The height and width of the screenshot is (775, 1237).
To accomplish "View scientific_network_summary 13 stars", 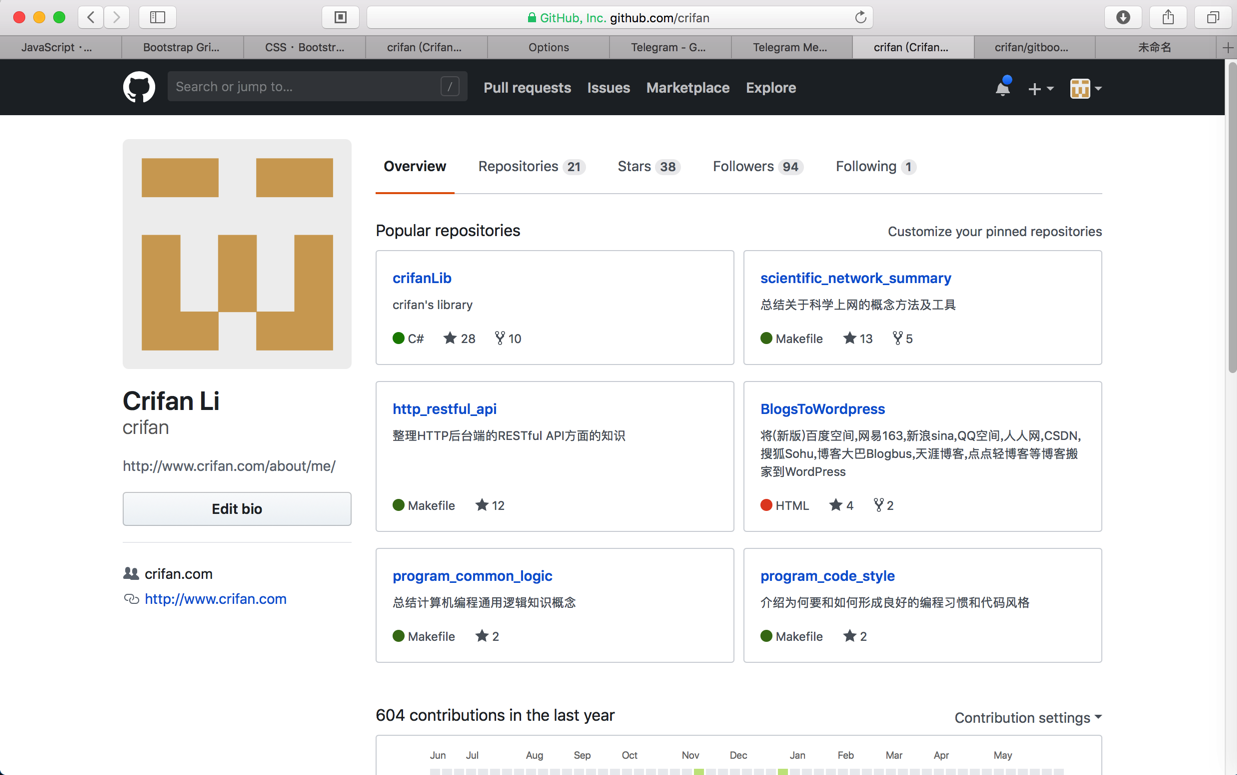I will [858, 339].
